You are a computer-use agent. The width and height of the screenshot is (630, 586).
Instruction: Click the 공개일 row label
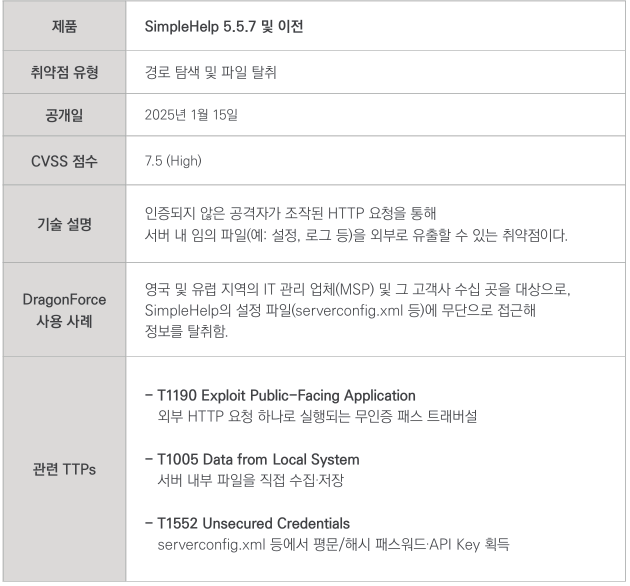pyautogui.click(x=64, y=116)
